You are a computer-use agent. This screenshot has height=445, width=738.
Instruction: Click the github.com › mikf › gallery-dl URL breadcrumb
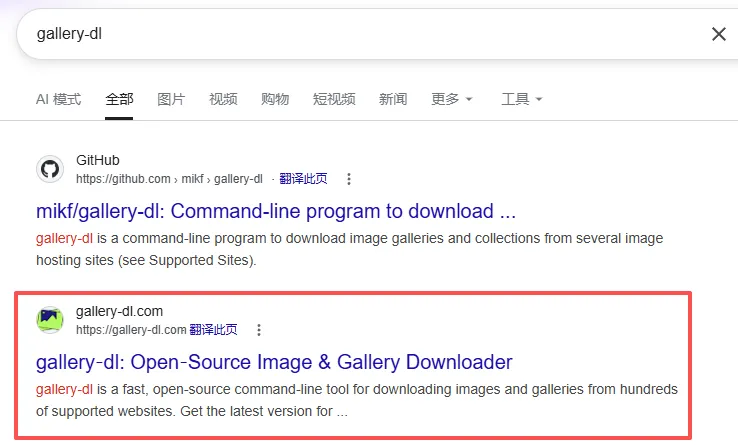(169, 179)
